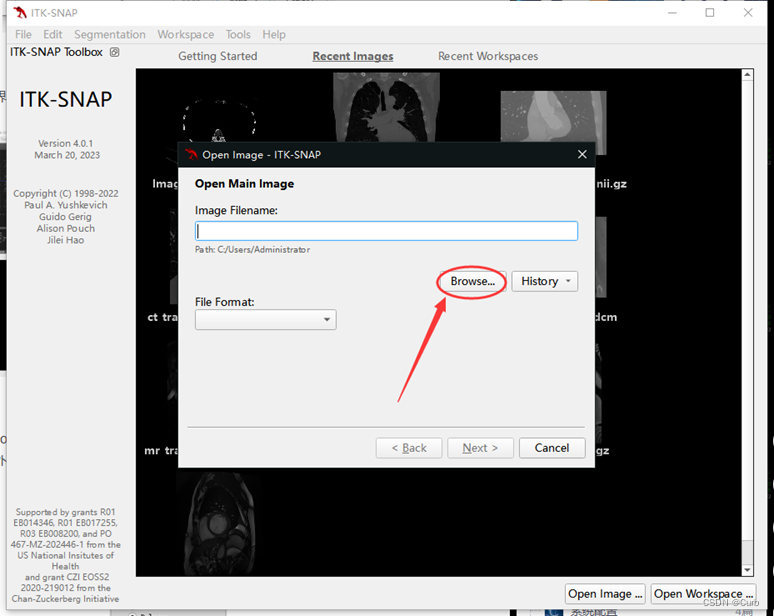774x616 pixels.
Task: Click the Next button in dialog
Action: coord(480,448)
